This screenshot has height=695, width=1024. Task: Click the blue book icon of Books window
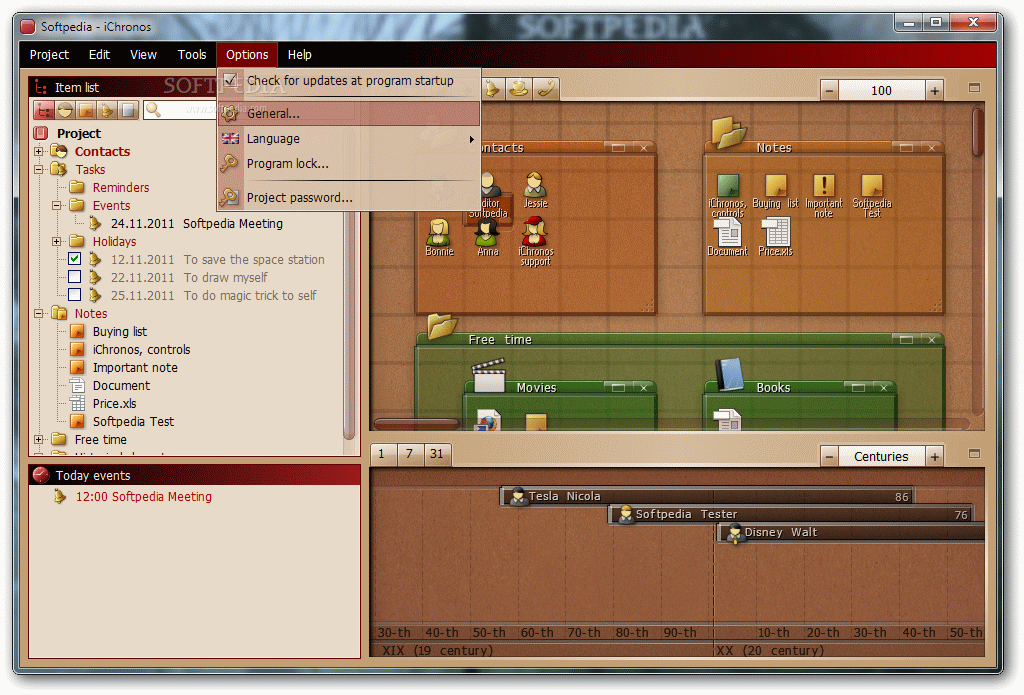pos(729,374)
